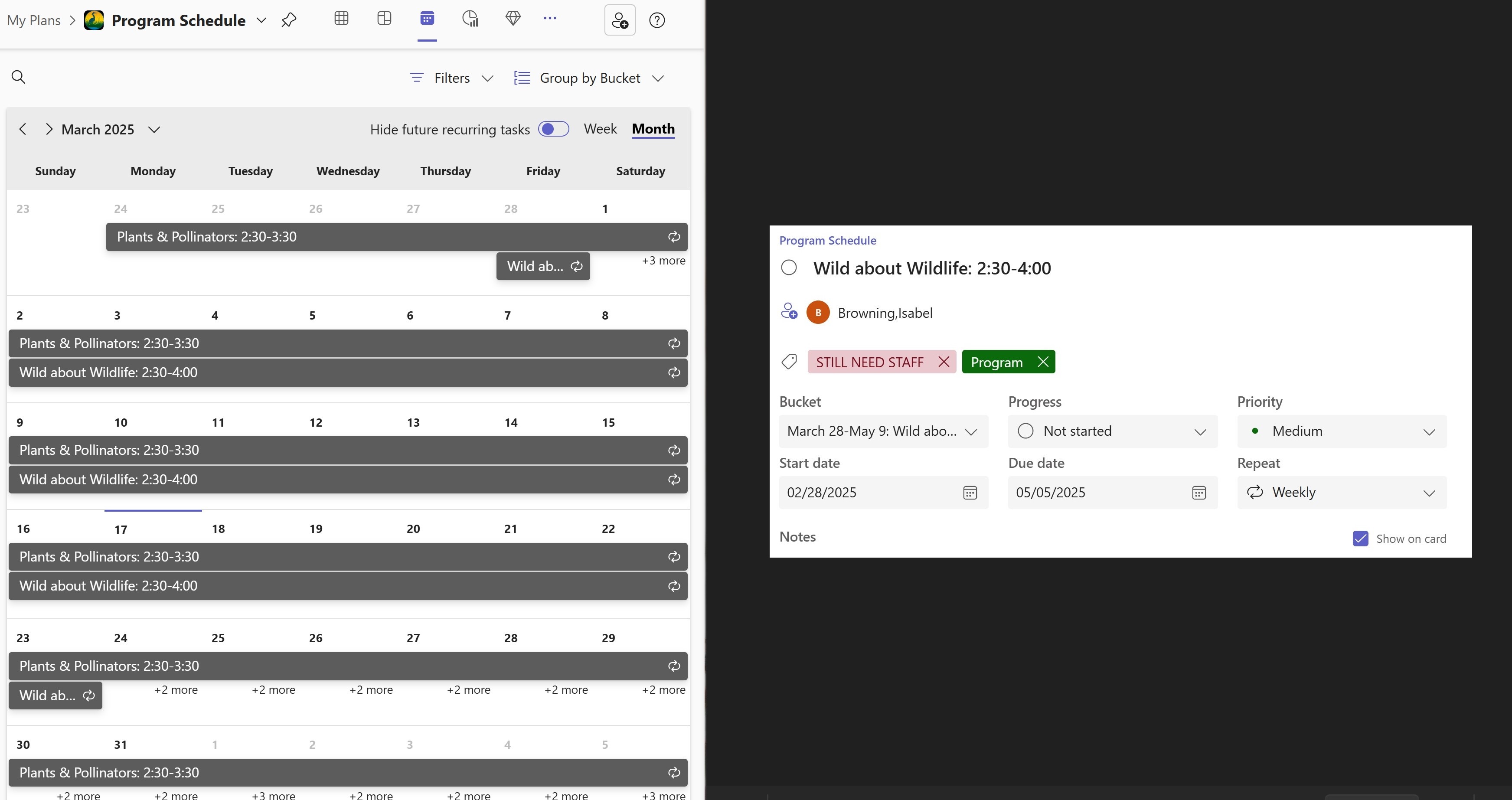Switch to the Board view icon

pyautogui.click(x=384, y=18)
